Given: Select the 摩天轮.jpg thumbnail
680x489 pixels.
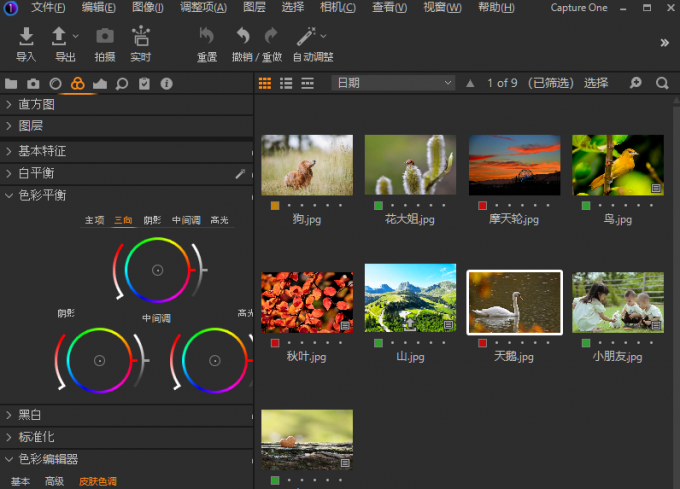Looking at the screenshot, I should click(x=514, y=165).
